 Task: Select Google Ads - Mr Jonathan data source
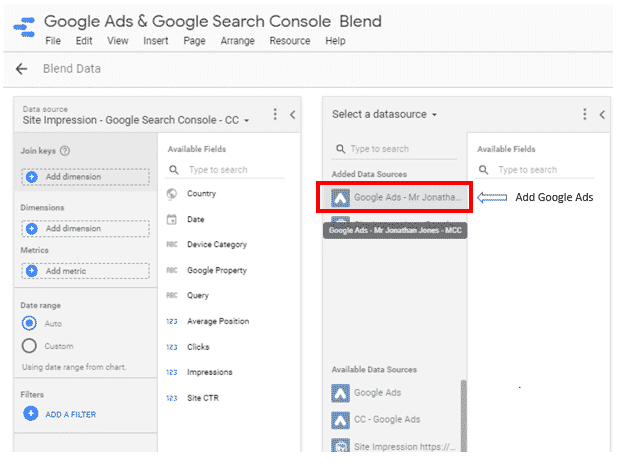tap(394, 197)
